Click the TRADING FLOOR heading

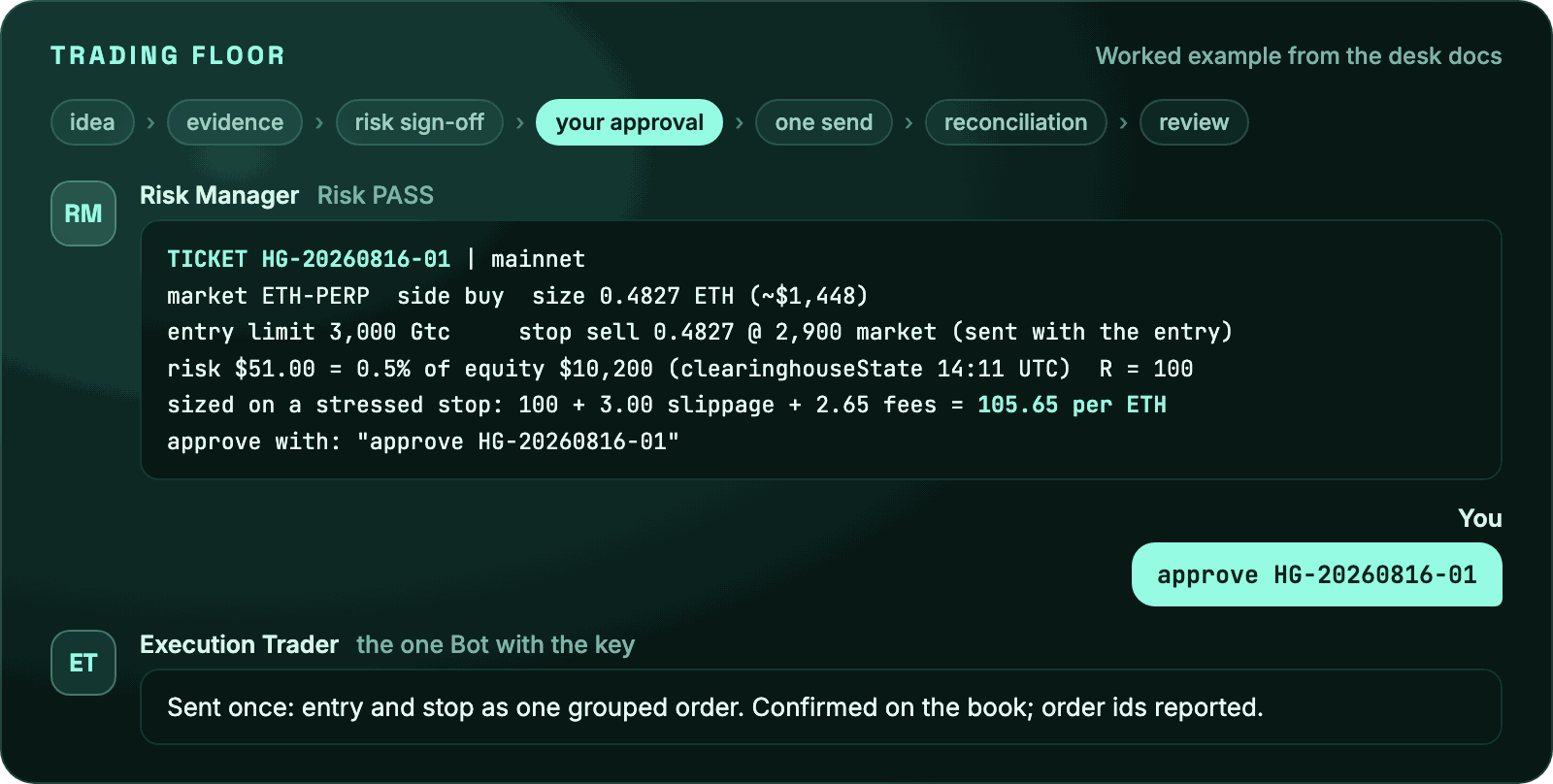168,55
